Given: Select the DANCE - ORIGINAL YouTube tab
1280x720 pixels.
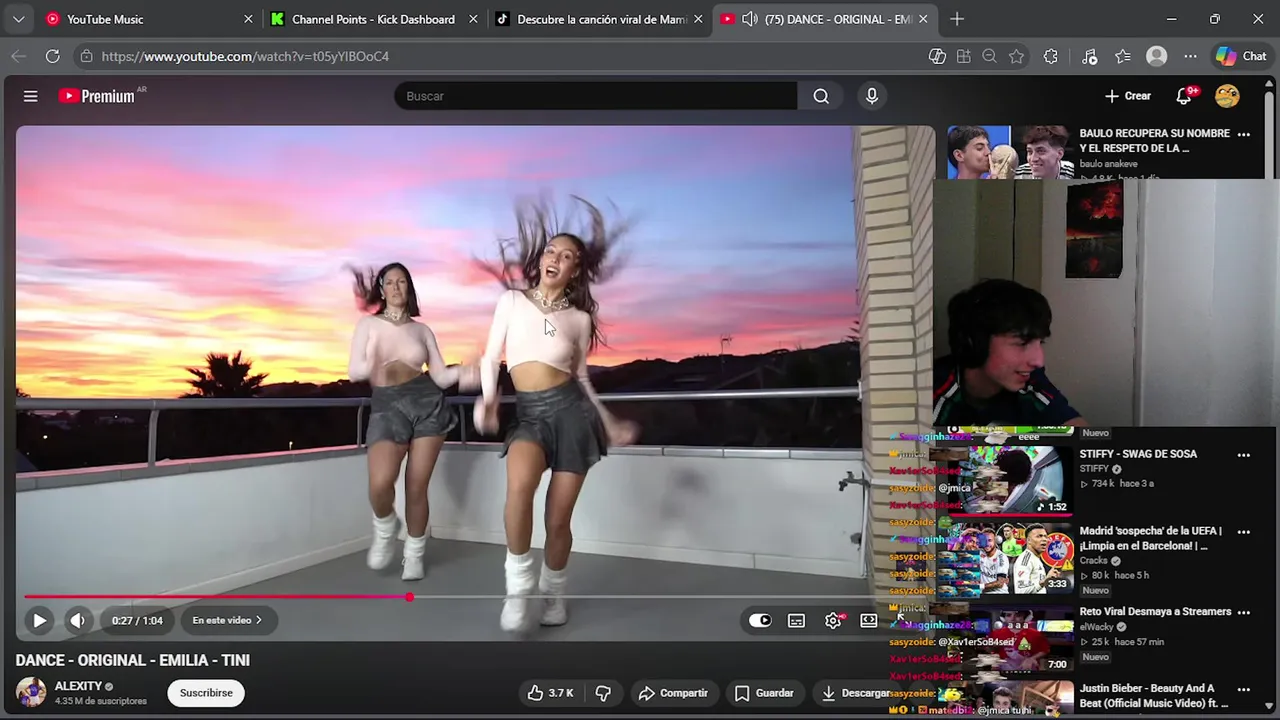Looking at the screenshot, I should 825,19.
